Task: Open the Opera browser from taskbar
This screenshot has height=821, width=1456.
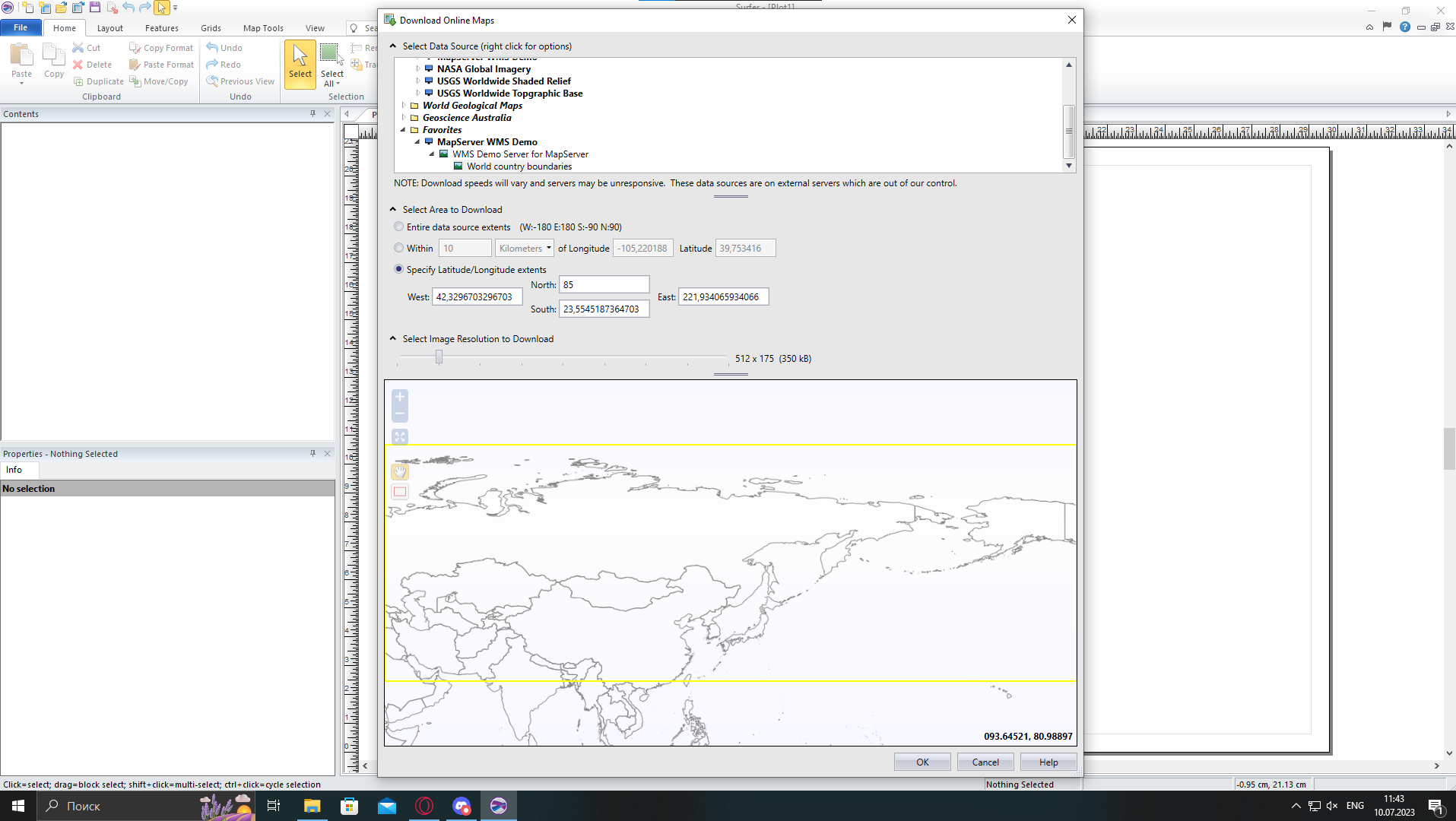Action: click(x=424, y=806)
